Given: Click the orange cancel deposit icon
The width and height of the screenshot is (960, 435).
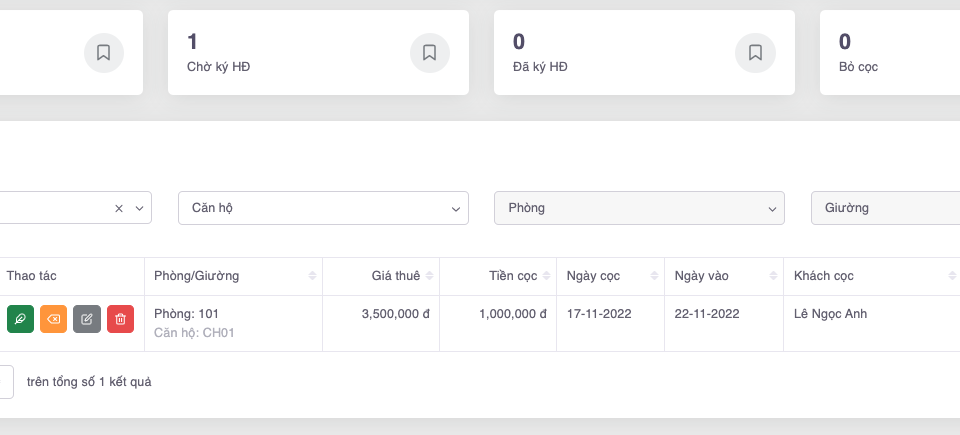Looking at the screenshot, I should tap(53, 319).
